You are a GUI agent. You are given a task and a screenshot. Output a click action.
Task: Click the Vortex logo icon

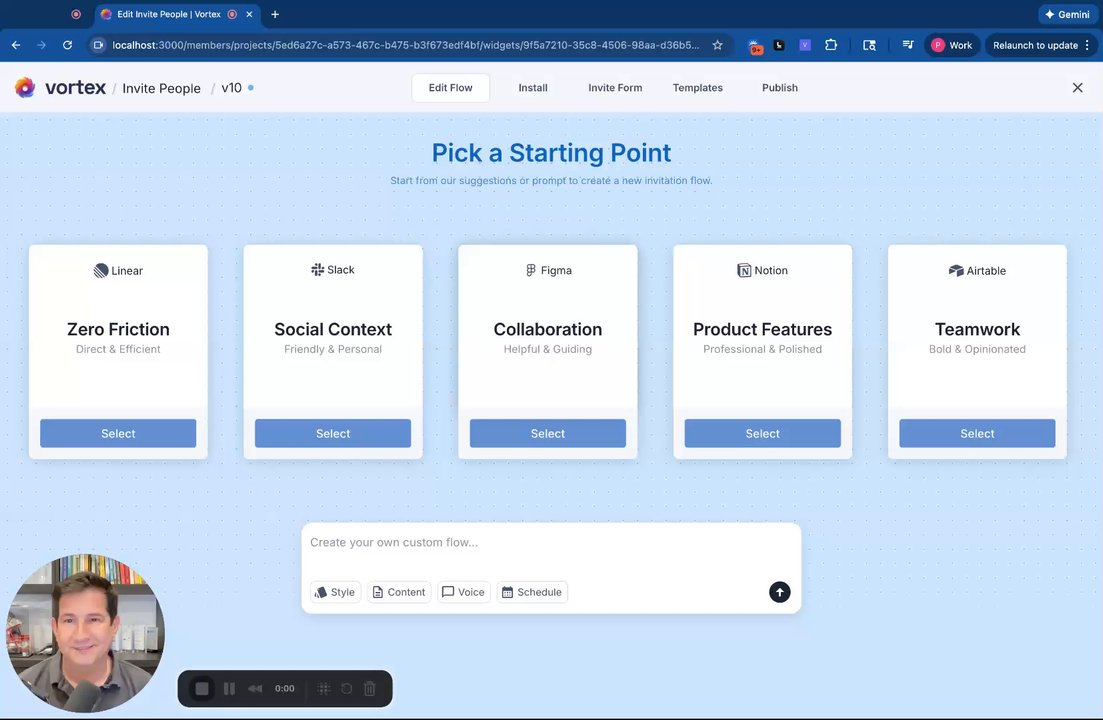click(25, 87)
